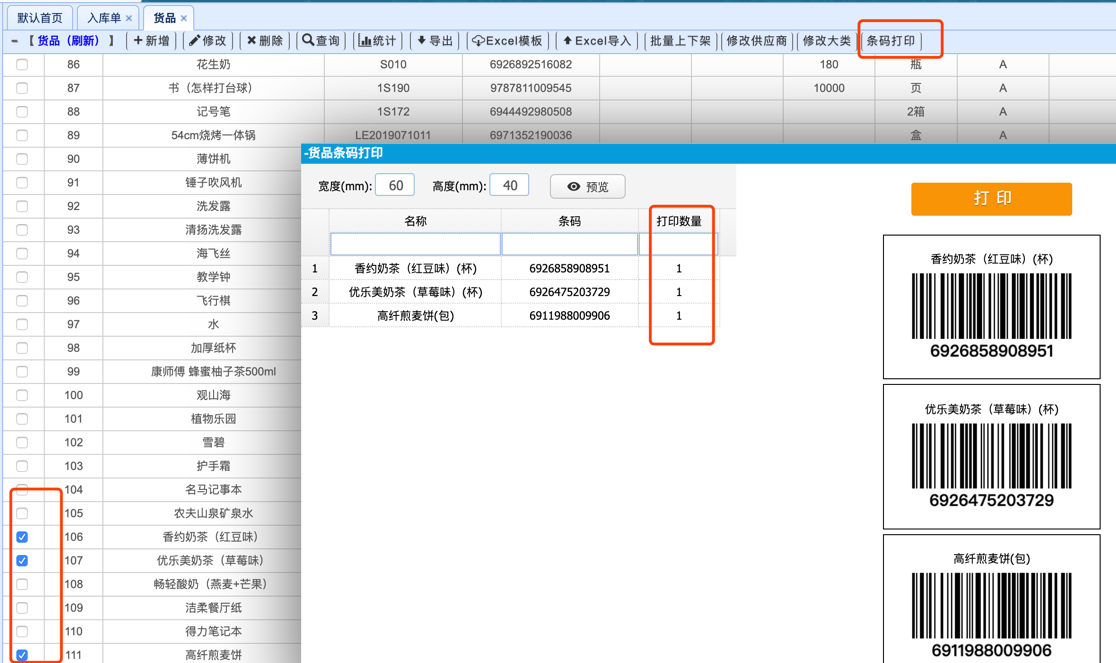Check the row 90 薄饼机 checkbox
Viewport: 1116px width, 663px height.
(22, 159)
